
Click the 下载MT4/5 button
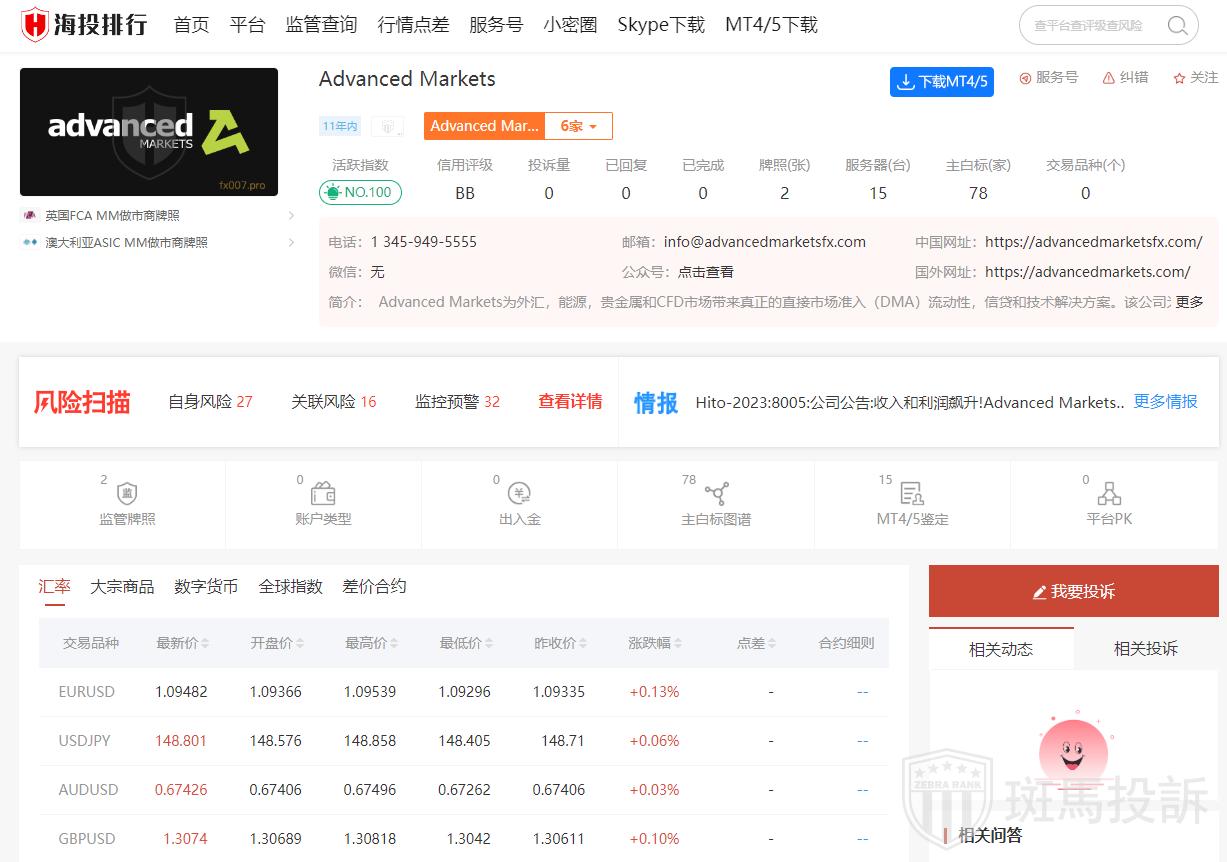tap(941, 82)
